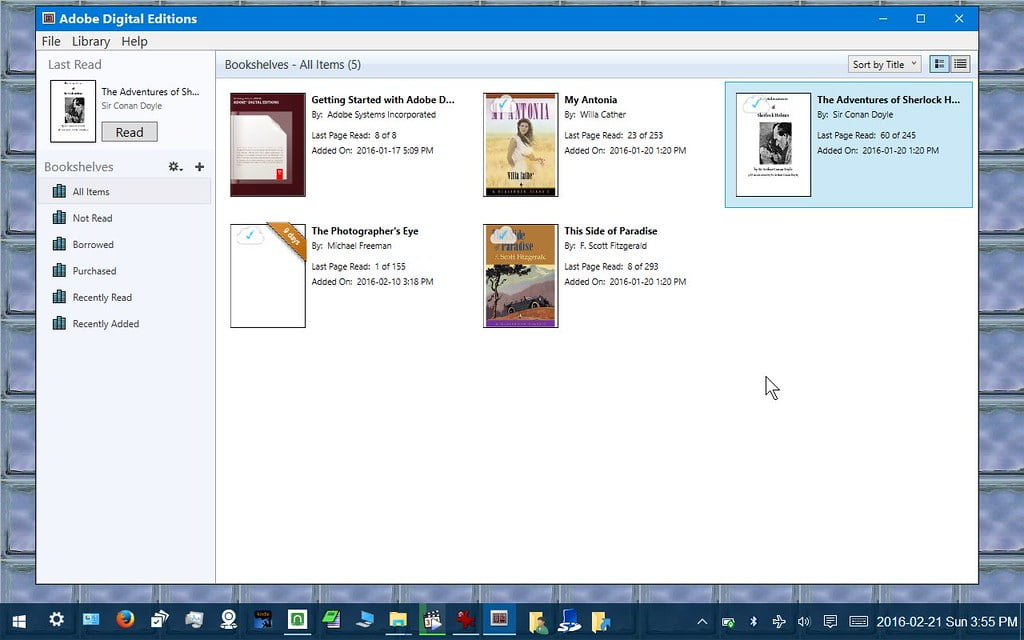Open the File Explorer taskbar icon
Viewport: 1024px width, 640px height.
[398, 619]
